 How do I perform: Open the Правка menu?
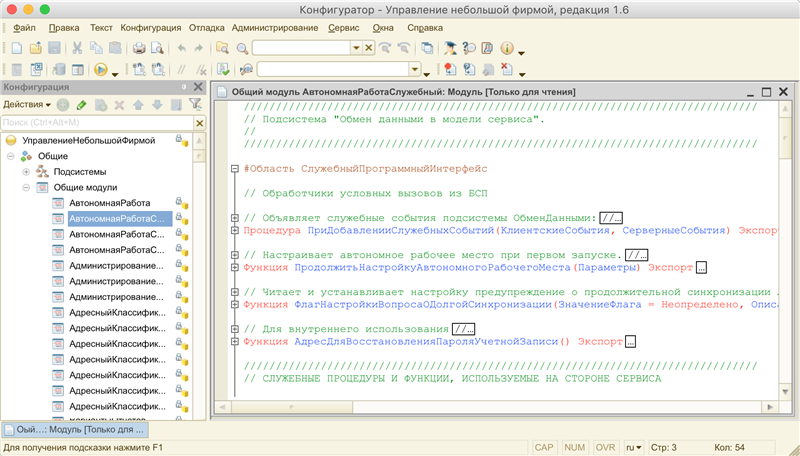64,28
